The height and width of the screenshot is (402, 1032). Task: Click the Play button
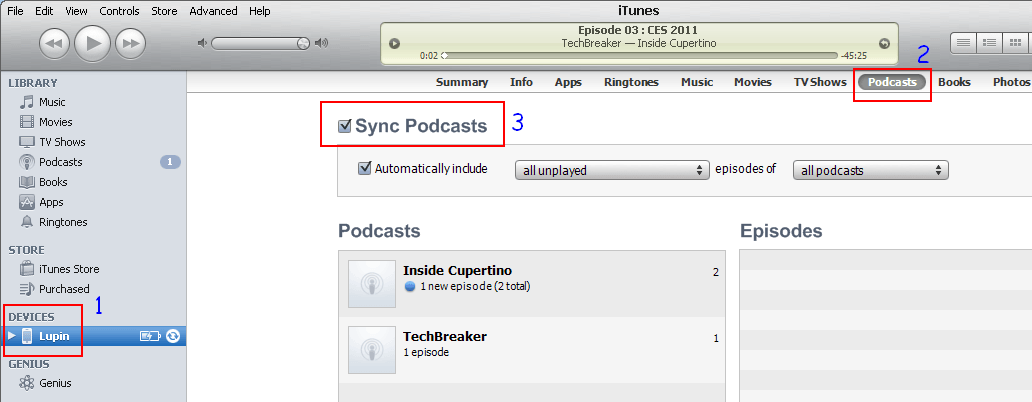point(93,42)
